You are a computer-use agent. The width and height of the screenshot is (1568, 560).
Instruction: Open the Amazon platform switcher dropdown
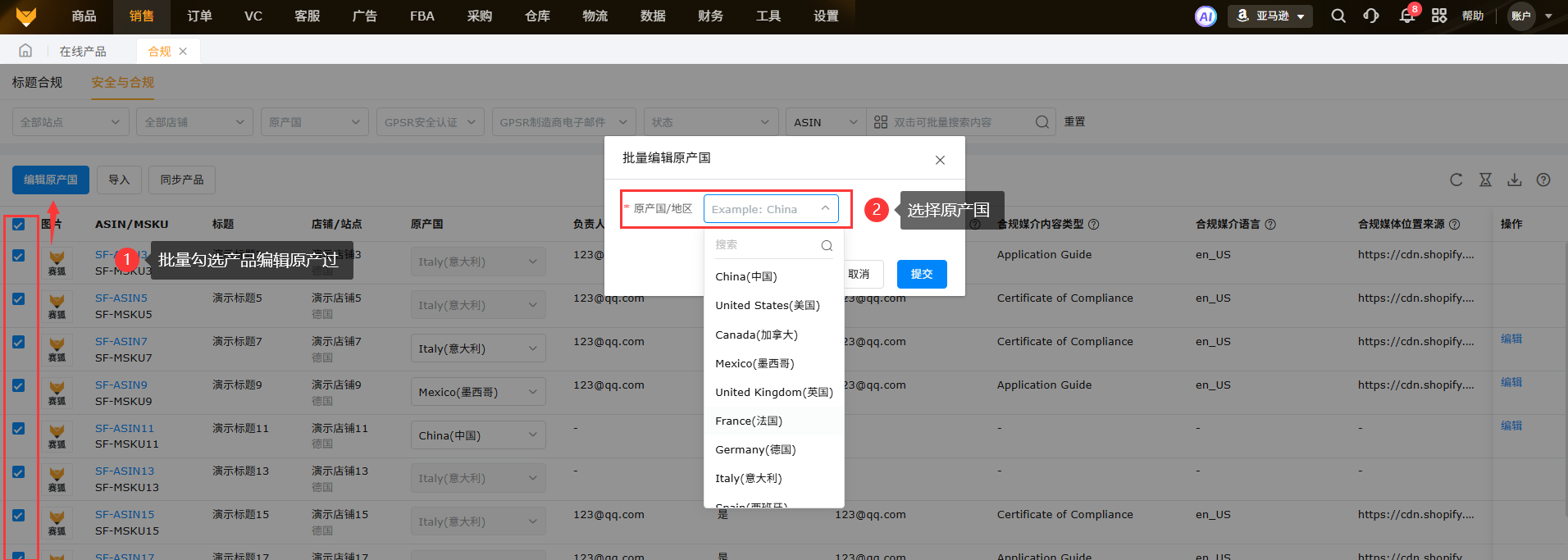pos(1270,16)
